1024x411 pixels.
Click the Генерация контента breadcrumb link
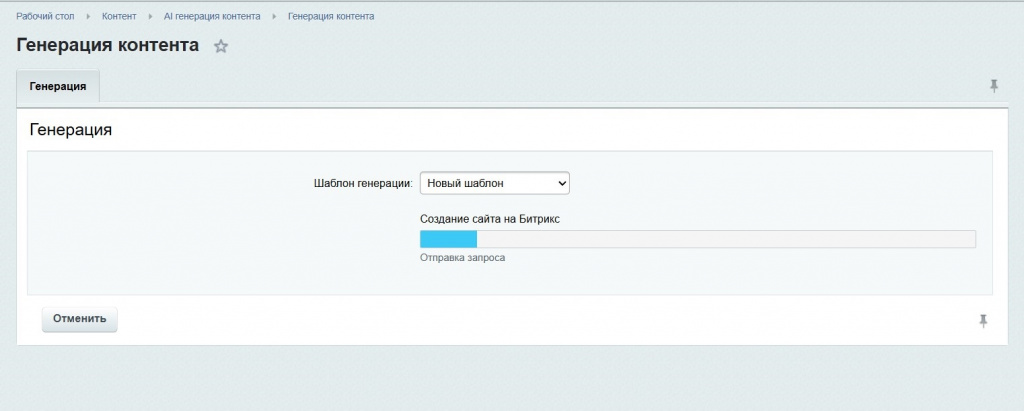(x=331, y=17)
